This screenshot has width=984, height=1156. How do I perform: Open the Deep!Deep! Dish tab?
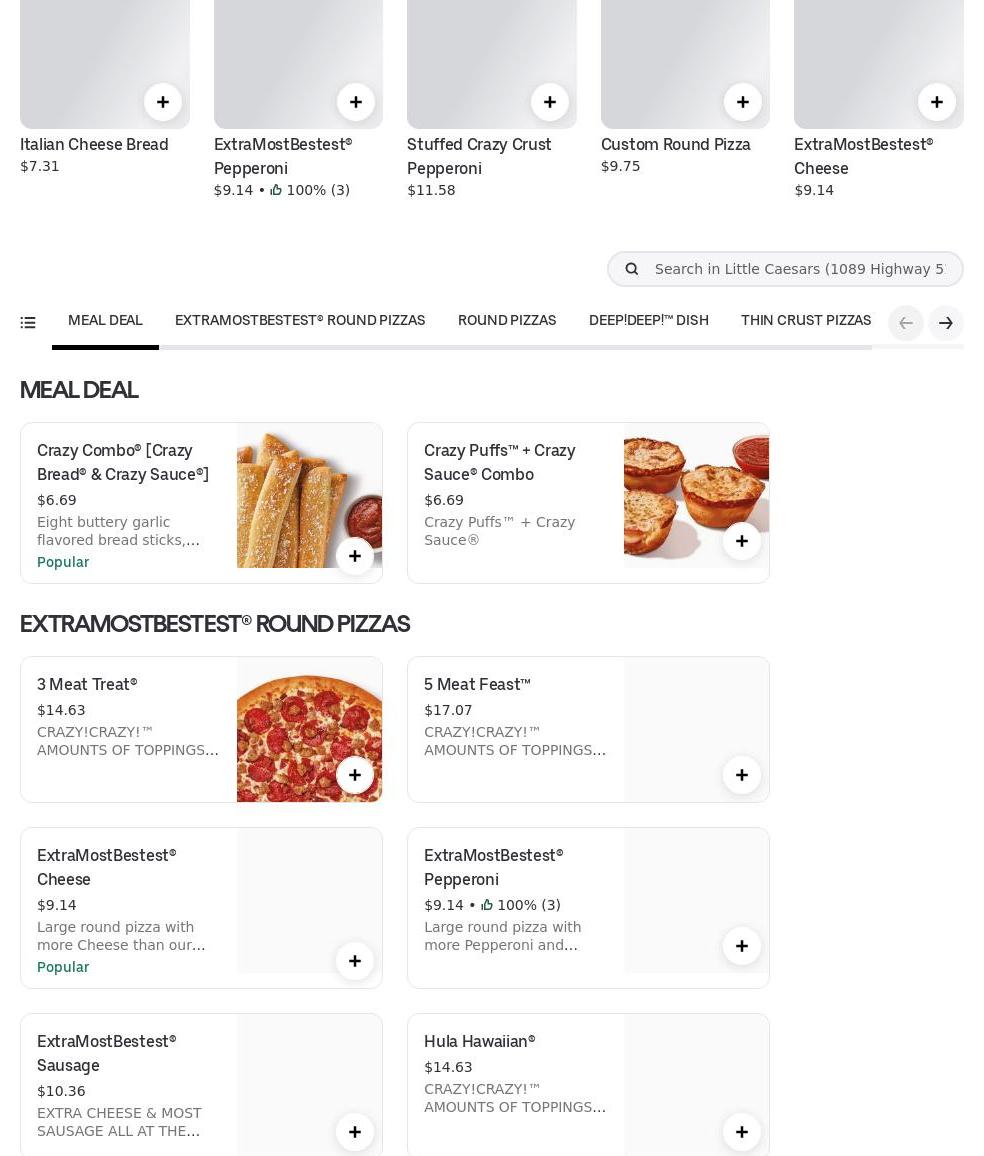click(648, 321)
